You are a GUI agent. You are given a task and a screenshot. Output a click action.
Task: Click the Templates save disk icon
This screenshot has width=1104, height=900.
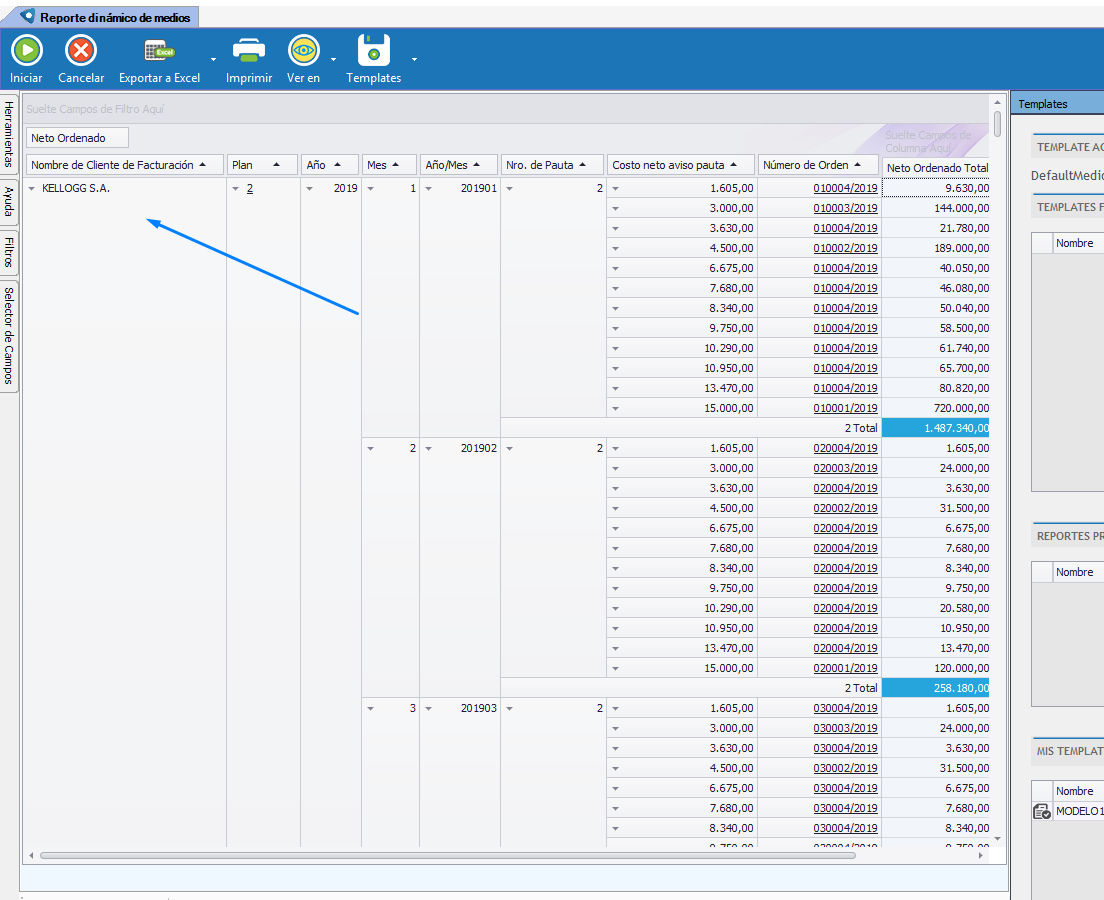(374, 50)
